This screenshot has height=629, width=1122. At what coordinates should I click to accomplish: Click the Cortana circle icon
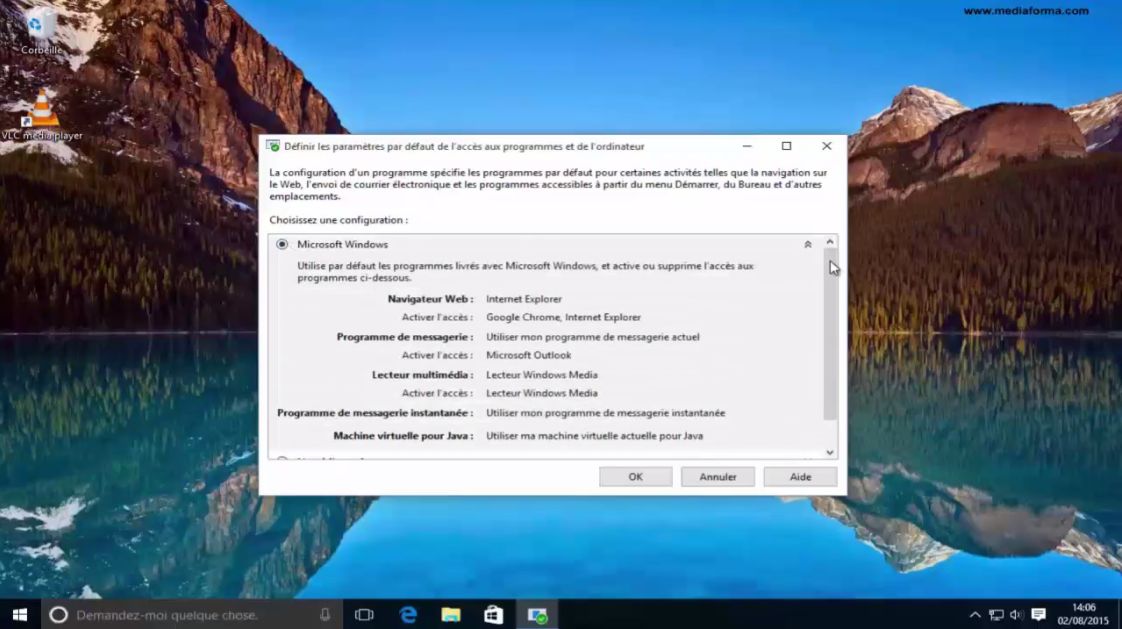tap(59, 615)
